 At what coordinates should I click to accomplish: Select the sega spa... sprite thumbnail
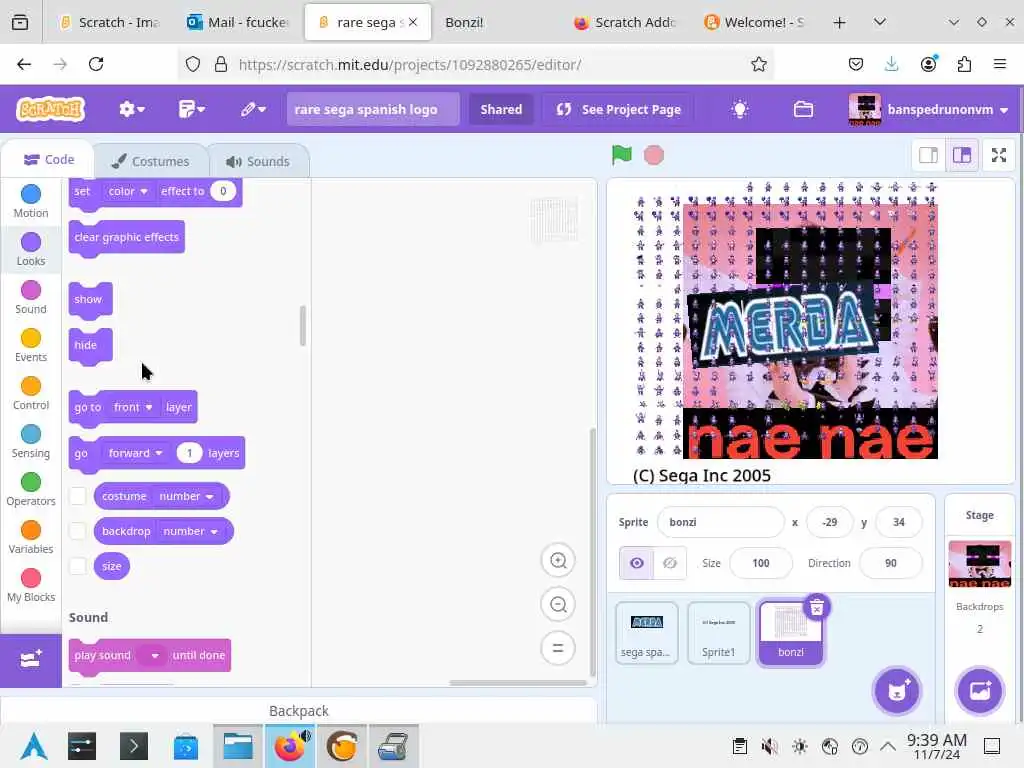tap(647, 632)
